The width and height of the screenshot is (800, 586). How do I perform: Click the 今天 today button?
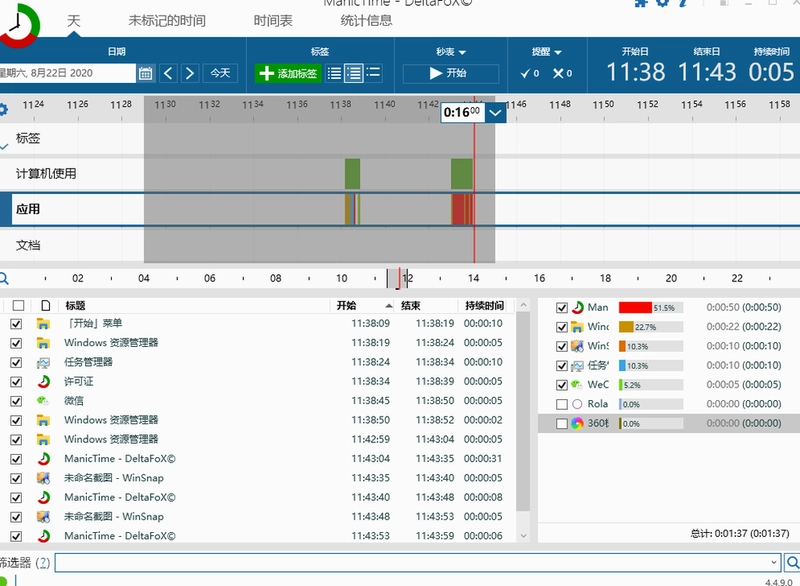click(x=220, y=73)
